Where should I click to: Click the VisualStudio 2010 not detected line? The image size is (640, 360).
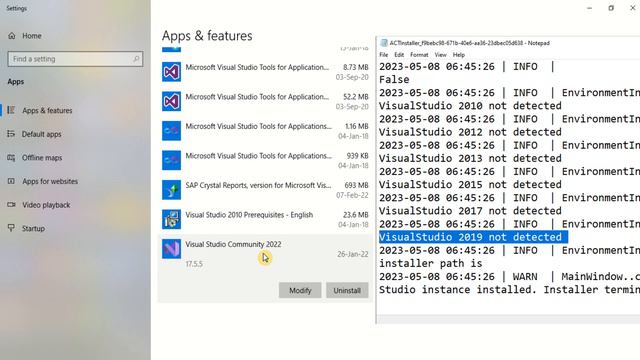[470, 106]
